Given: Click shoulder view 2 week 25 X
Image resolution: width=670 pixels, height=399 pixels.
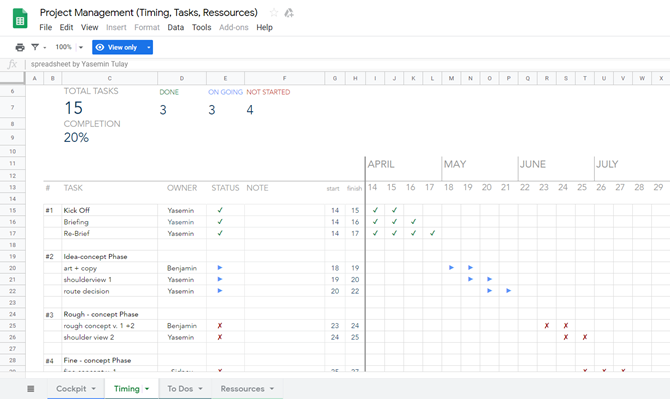Looking at the screenshot, I should pos(585,337).
